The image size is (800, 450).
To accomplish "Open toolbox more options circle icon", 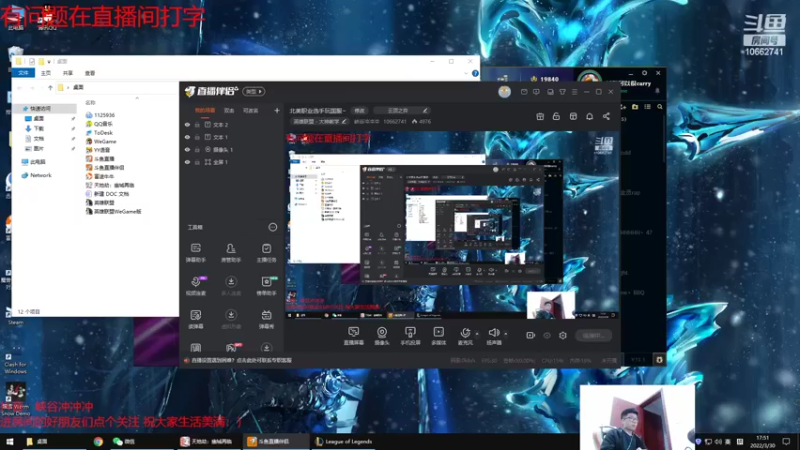I will [x=273, y=227].
